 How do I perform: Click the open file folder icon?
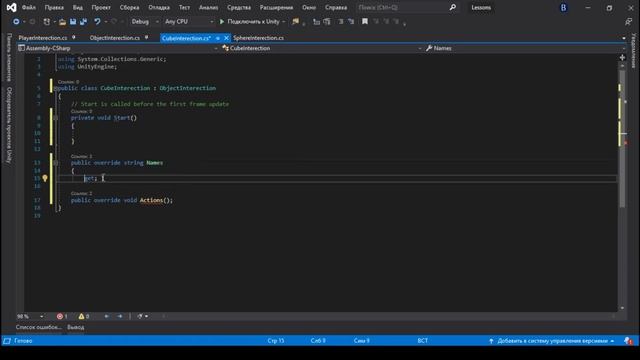click(62, 22)
